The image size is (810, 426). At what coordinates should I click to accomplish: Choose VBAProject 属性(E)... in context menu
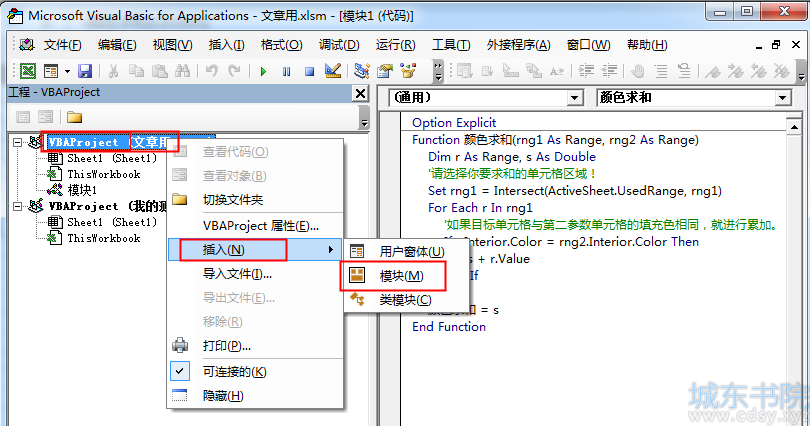[x=256, y=226]
